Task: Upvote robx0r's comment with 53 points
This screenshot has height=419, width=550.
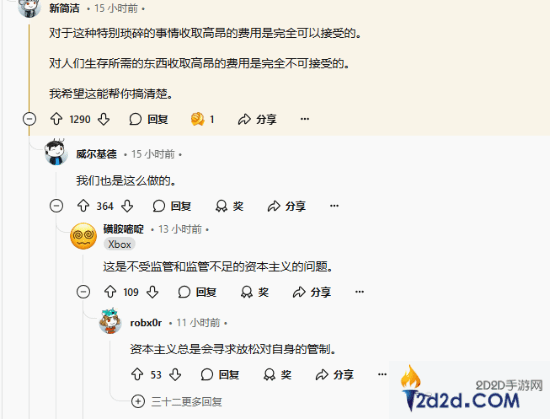Action: pyautogui.click(x=137, y=374)
